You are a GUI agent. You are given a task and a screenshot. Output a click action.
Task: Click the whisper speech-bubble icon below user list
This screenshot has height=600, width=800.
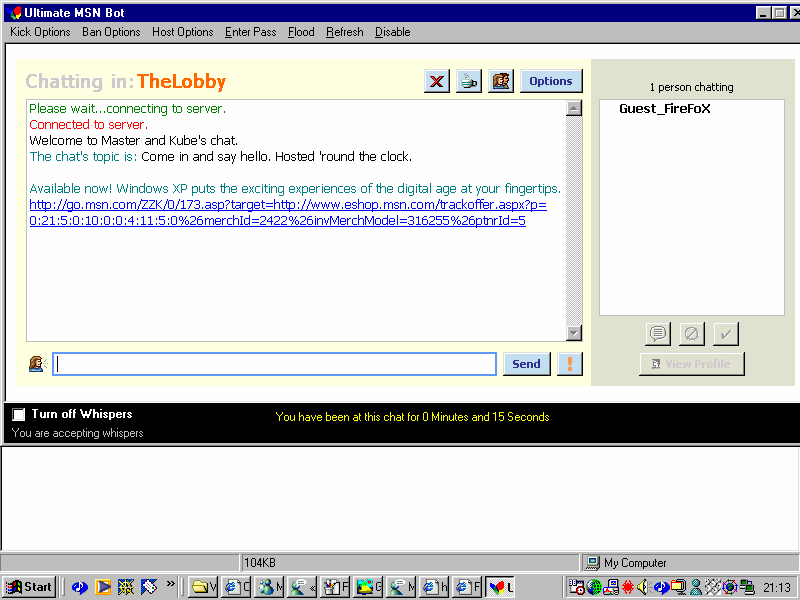[x=658, y=334]
